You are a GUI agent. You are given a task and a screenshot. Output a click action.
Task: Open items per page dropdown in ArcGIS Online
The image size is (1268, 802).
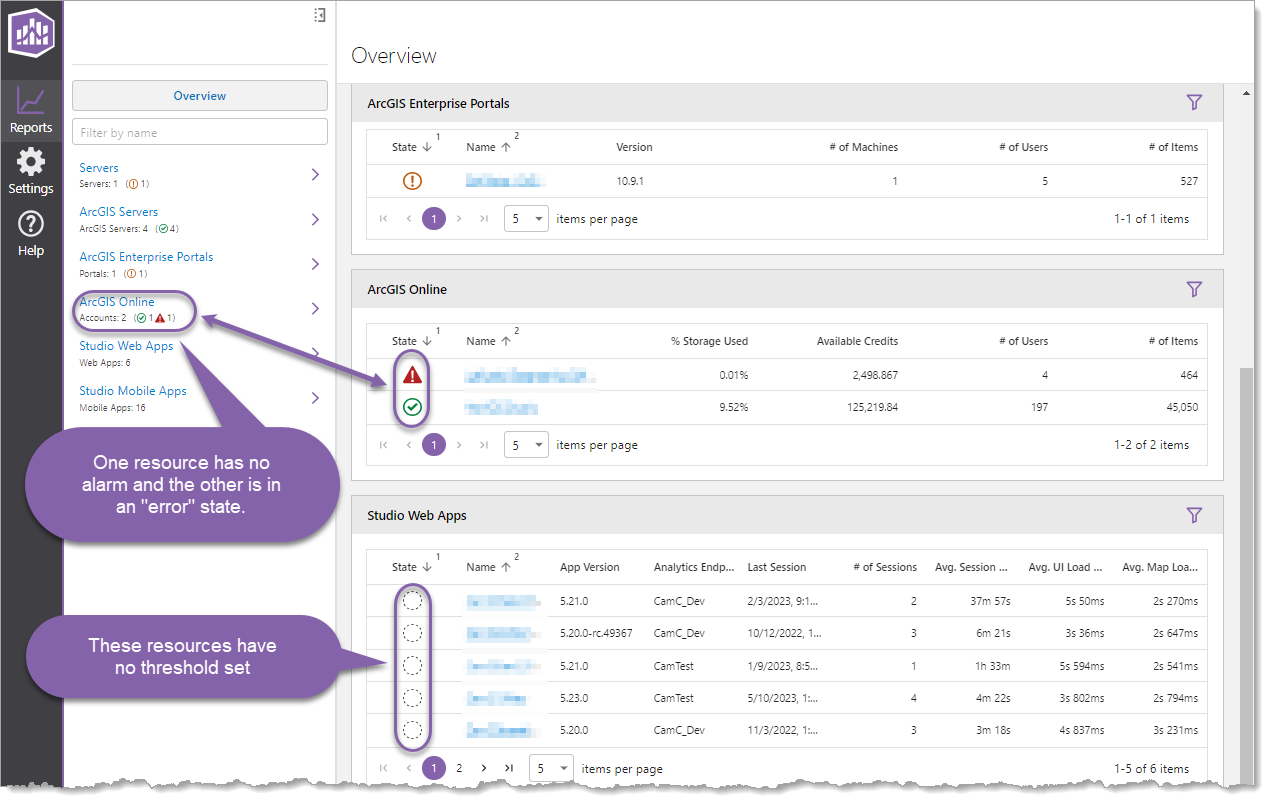click(x=526, y=445)
